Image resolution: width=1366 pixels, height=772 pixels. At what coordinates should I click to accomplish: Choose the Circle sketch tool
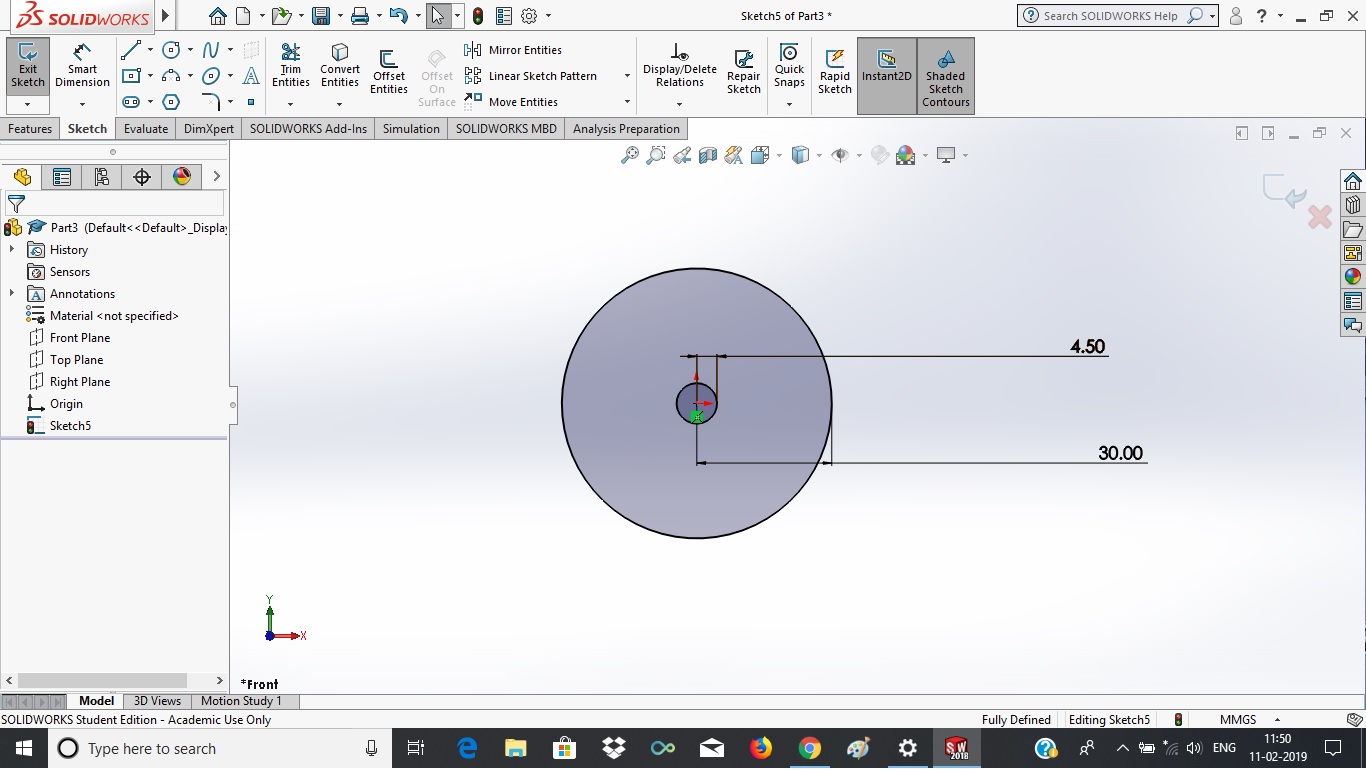(171, 50)
